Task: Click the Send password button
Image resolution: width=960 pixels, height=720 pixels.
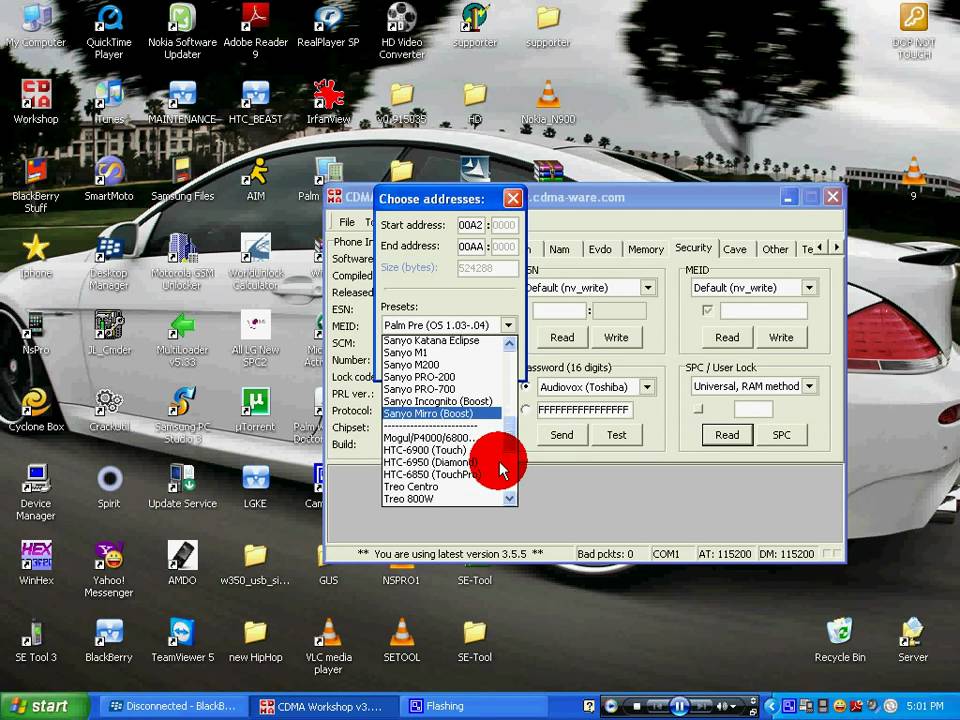Action: click(x=561, y=435)
